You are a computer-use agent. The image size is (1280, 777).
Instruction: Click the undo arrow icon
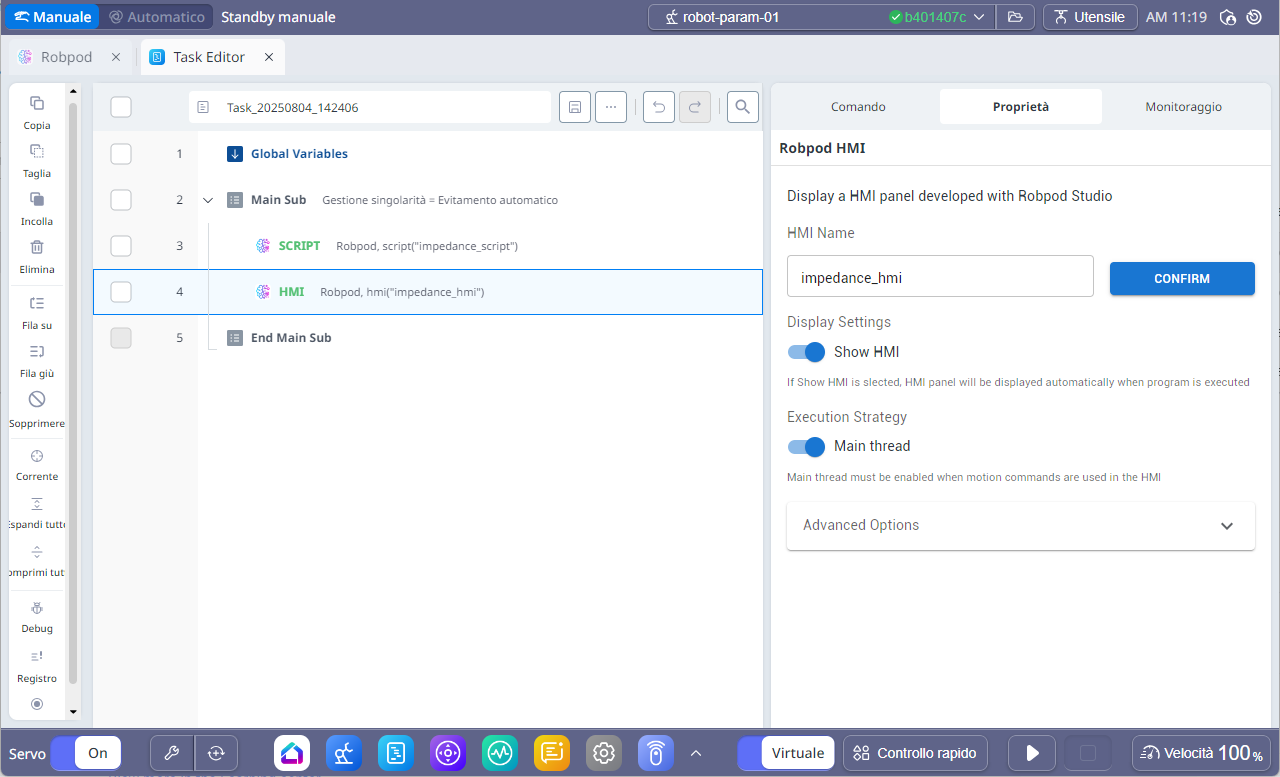click(x=658, y=107)
